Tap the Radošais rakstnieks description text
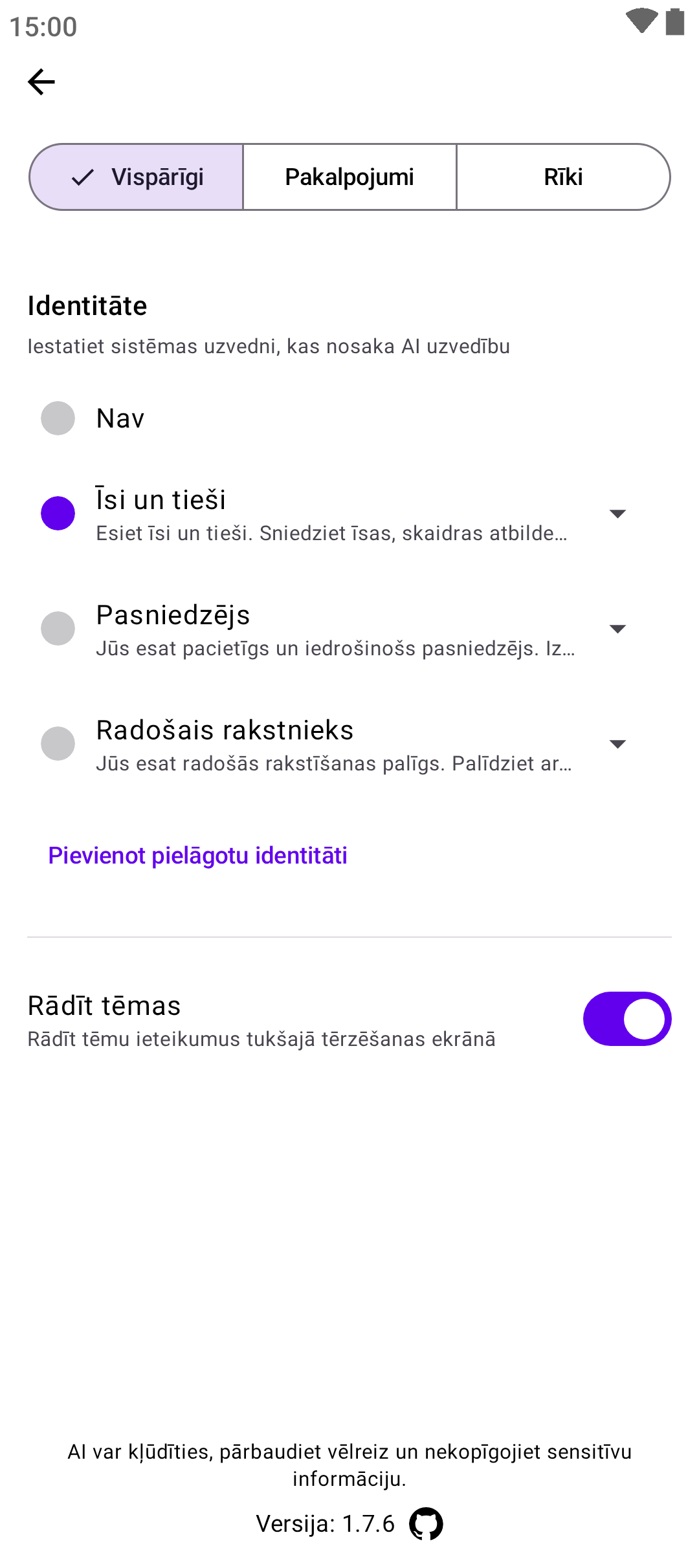Viewport: 699px width, 1568px height. coord(333,764)
